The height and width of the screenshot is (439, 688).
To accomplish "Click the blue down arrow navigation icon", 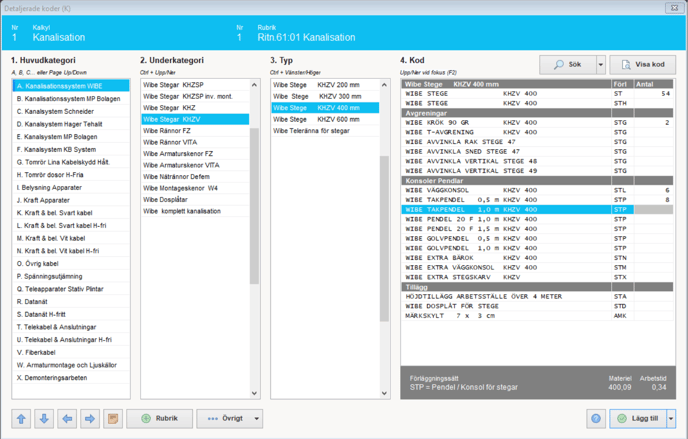I will (44, 419).
